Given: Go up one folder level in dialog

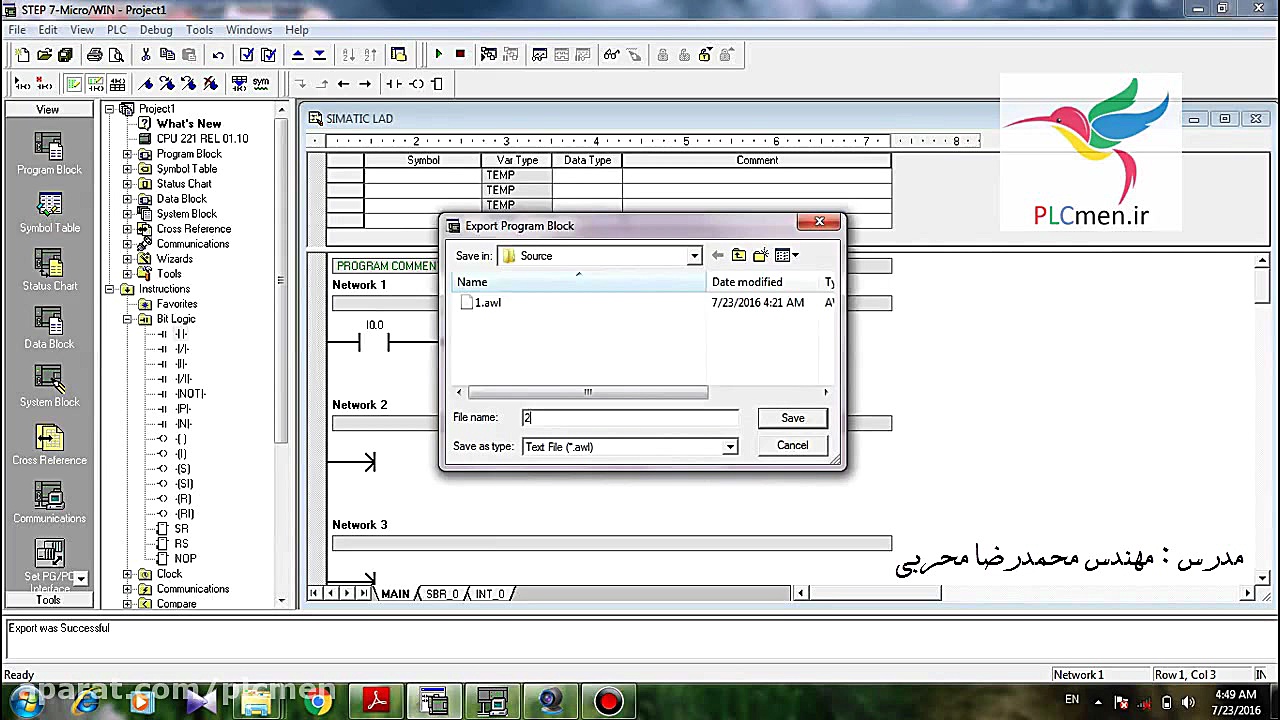Looking at the screenshot, I should [739, 256].
